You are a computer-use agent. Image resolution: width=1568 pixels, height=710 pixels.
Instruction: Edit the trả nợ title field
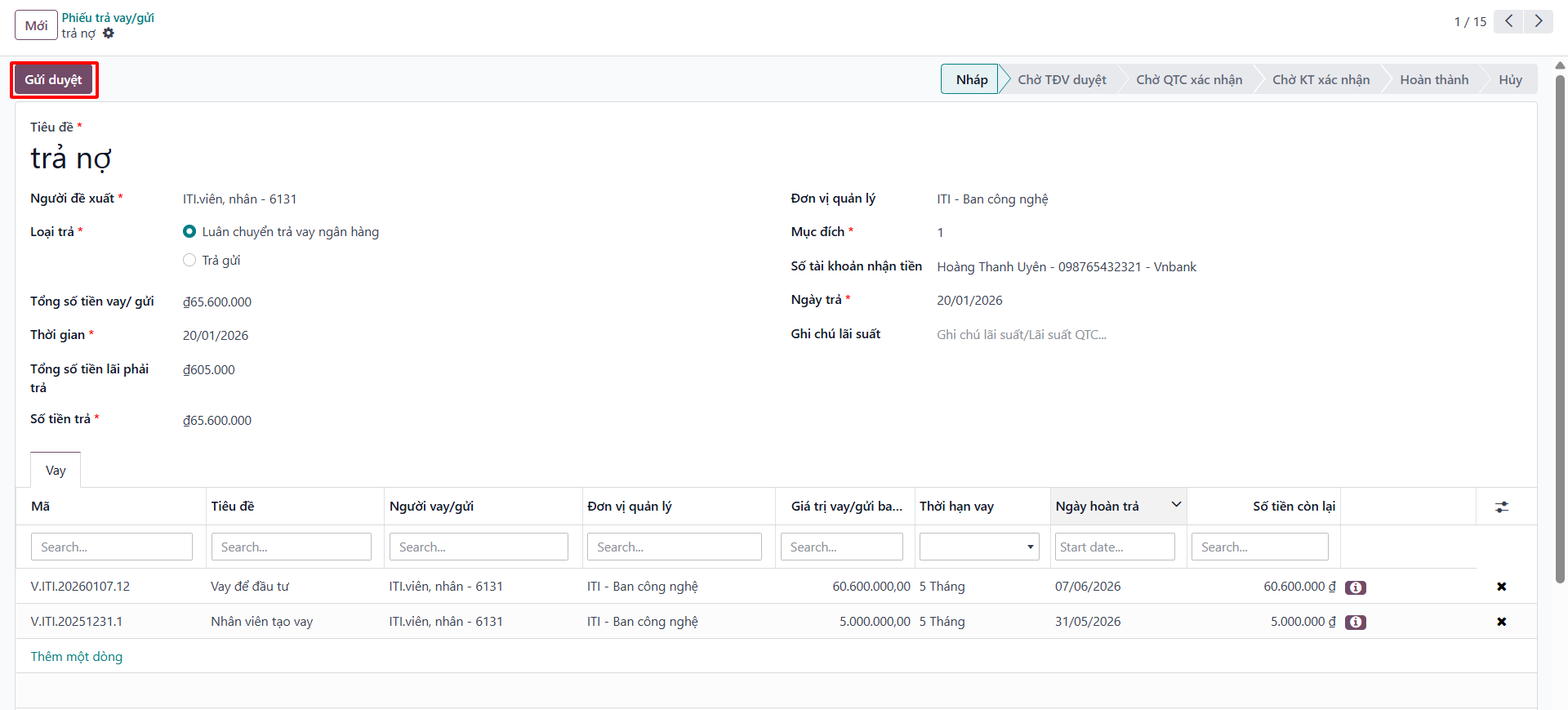71,158
